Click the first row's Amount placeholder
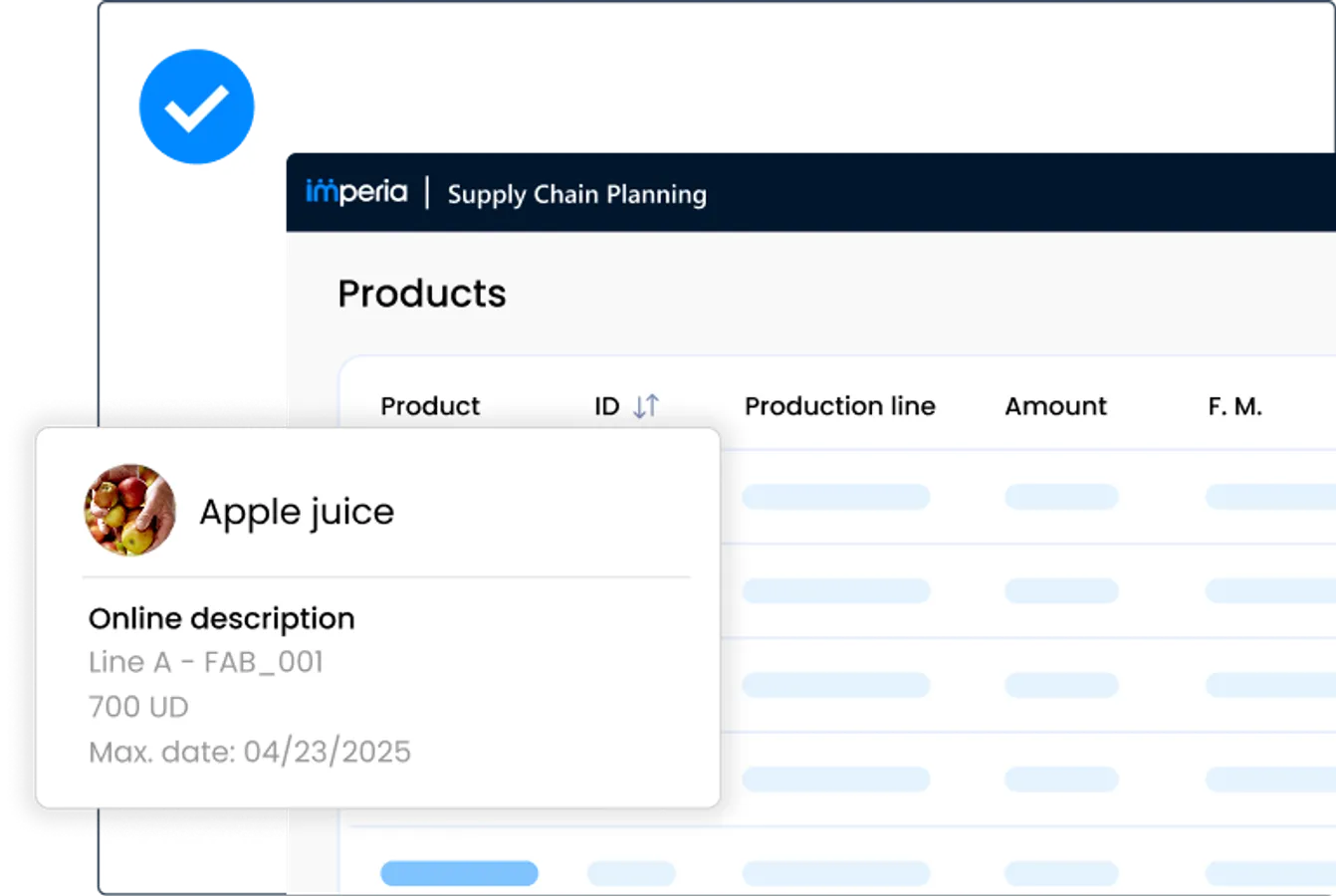The width and height of the screenshot is (1336, 896). 1061,497
